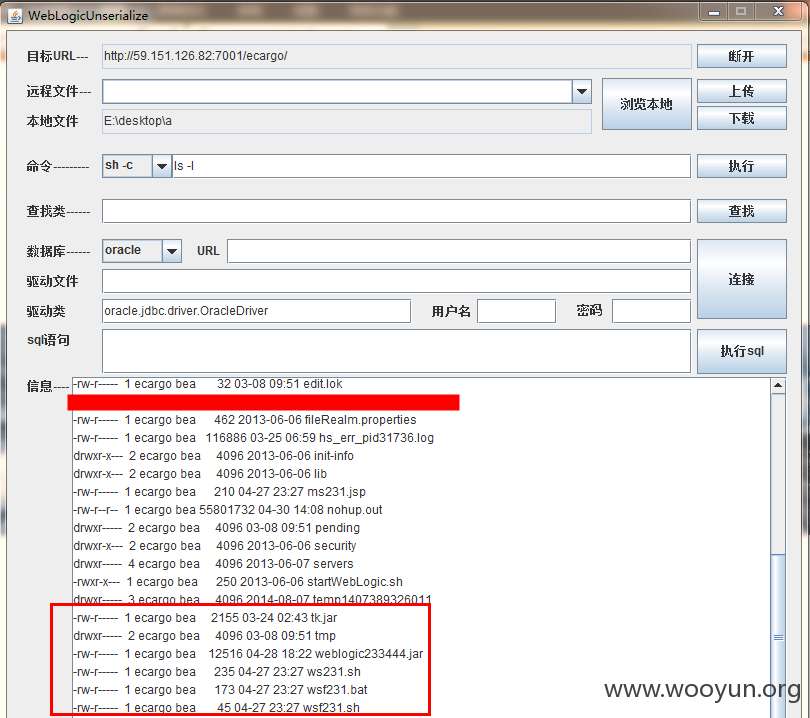
Task: Click the 本地文件 field showing E:\desktop\a
Action: pos(347,121)
